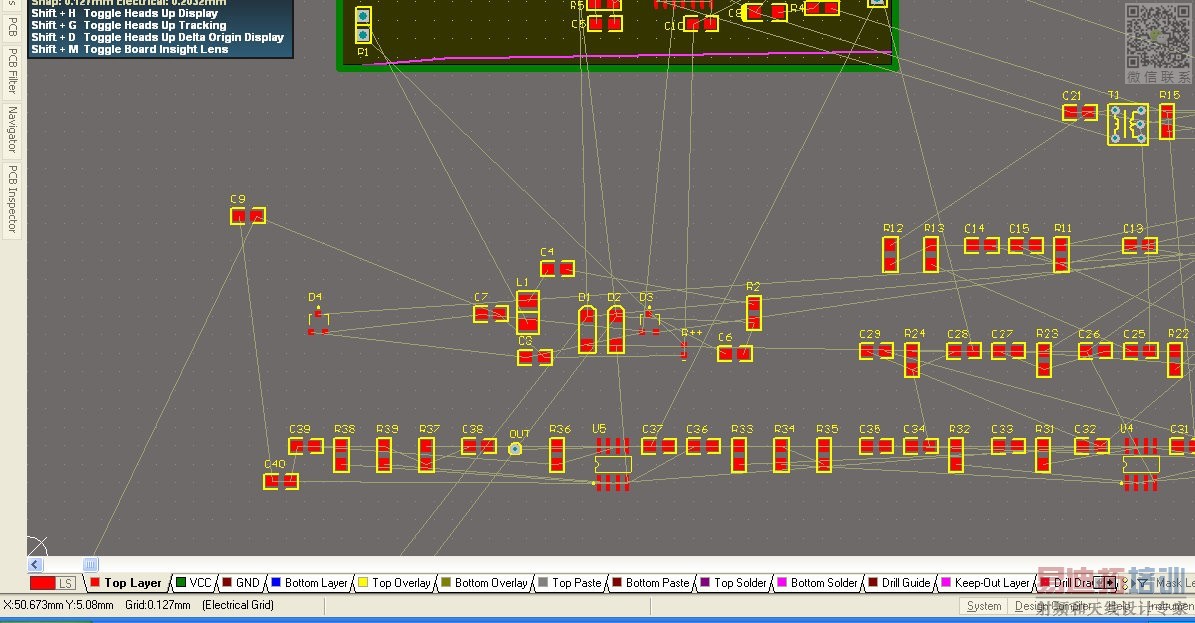Select capacitor C29 footprint
The height and width of the screenshot is (623, 1195).
[x=876, y=351]
